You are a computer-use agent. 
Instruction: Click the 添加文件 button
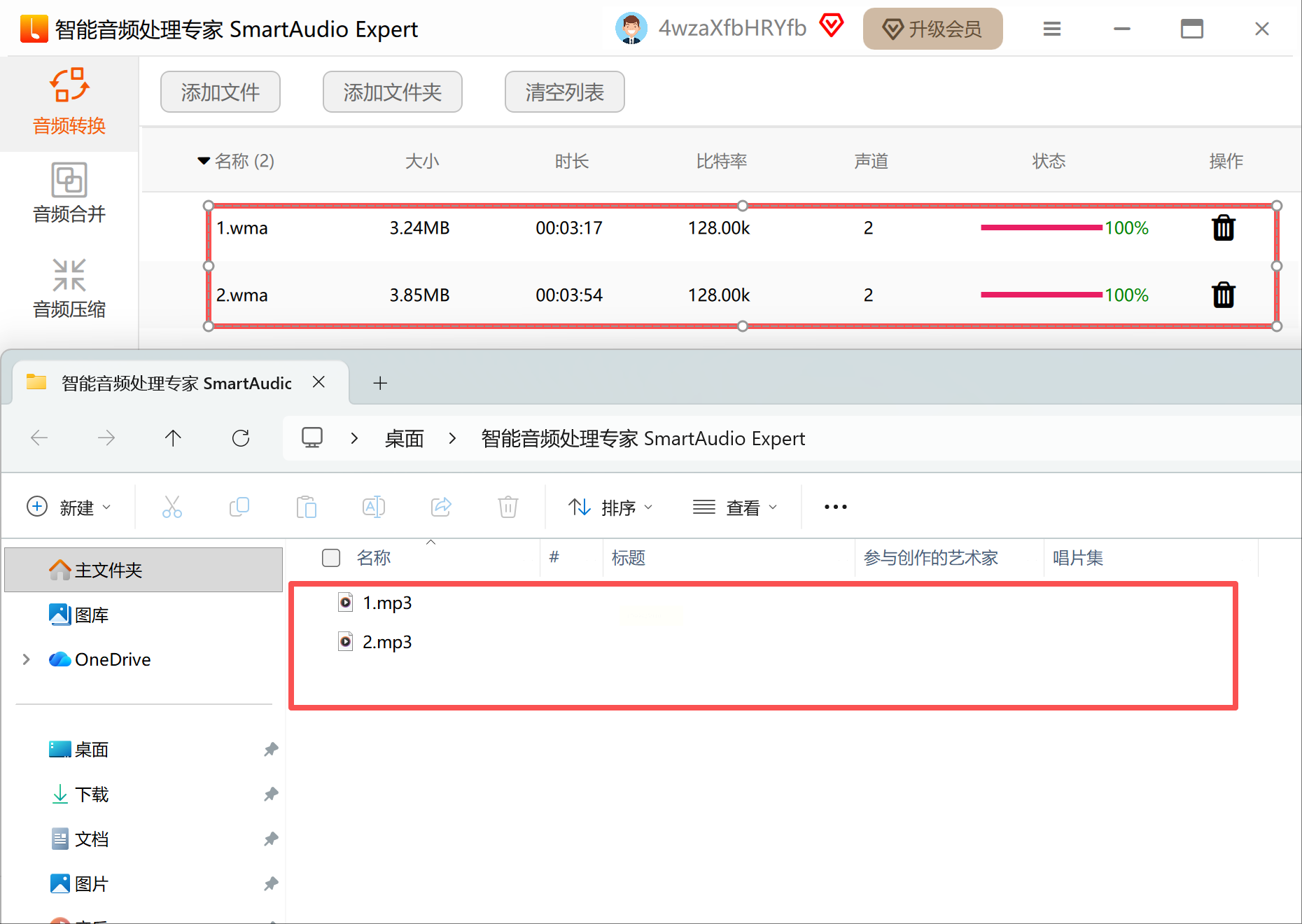pos(220,92)
